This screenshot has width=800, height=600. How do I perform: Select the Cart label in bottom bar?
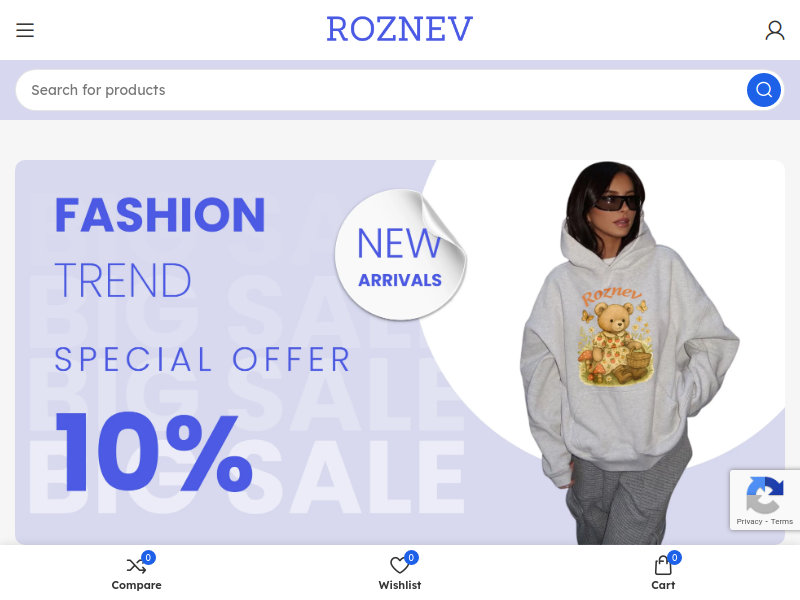tap(663, 585)
